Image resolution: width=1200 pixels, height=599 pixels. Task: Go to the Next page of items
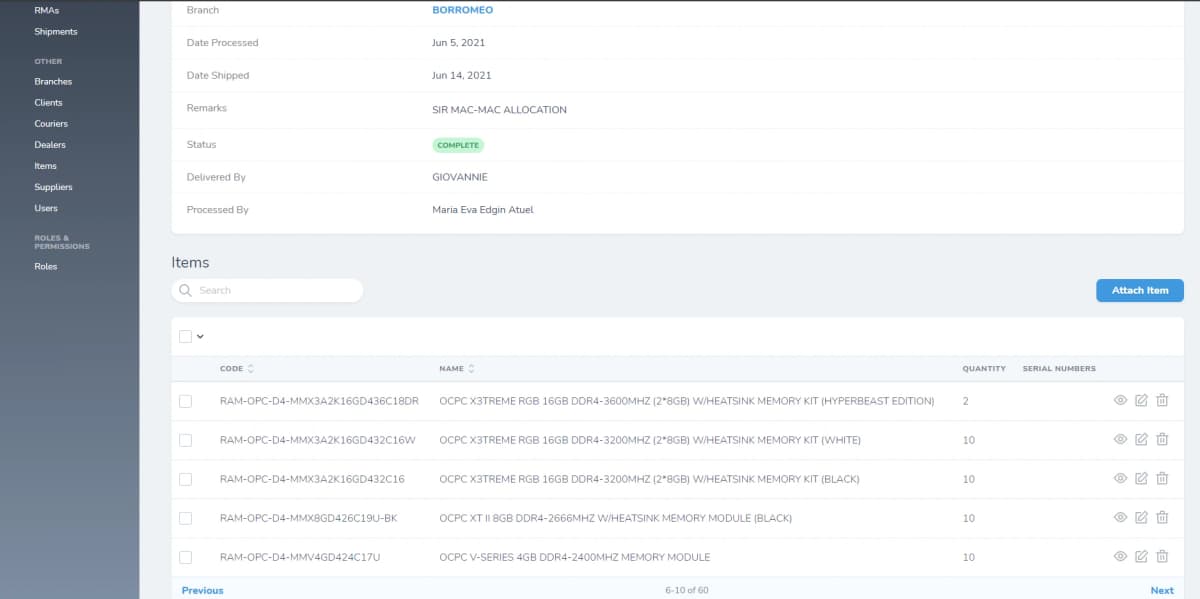pyautogui.click(x=1162, y=590)
